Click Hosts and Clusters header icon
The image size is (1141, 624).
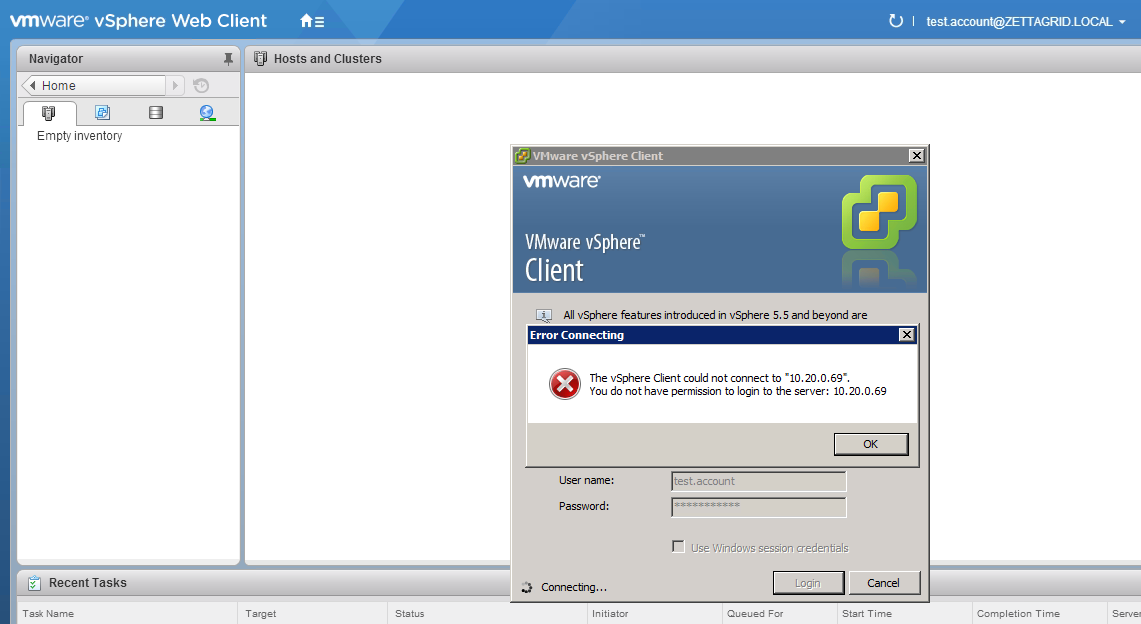(x=261, y=59)
